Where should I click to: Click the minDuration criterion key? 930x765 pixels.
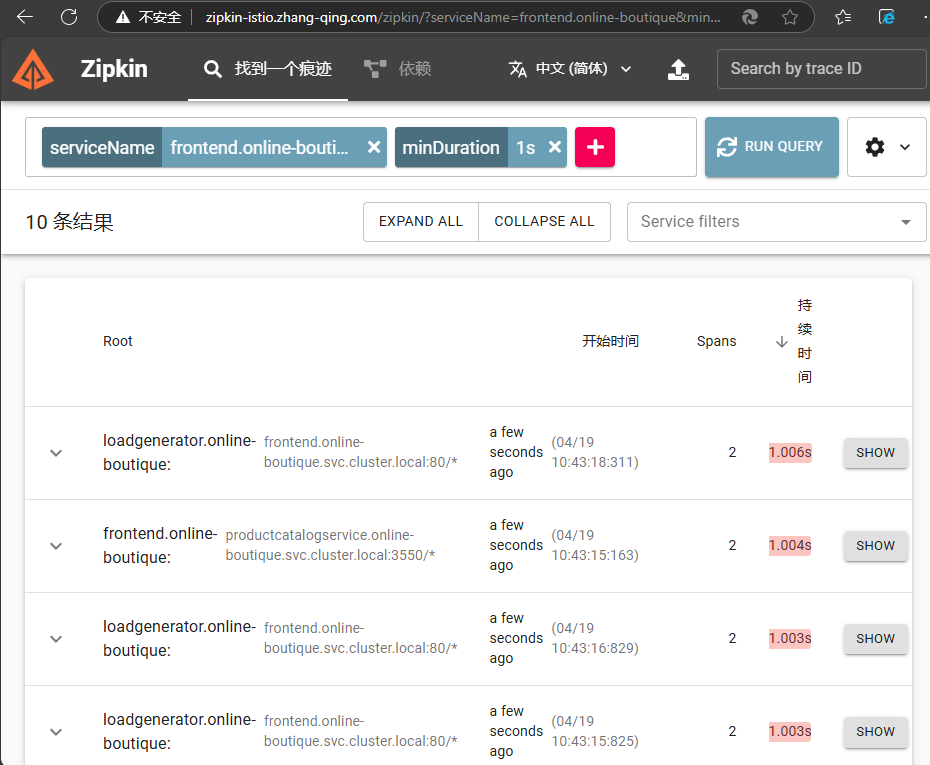tap(451, 147)
